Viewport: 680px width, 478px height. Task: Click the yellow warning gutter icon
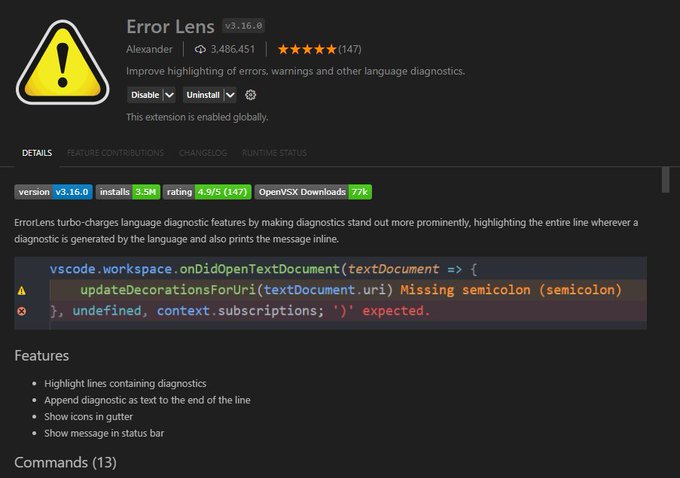[21, 291]
